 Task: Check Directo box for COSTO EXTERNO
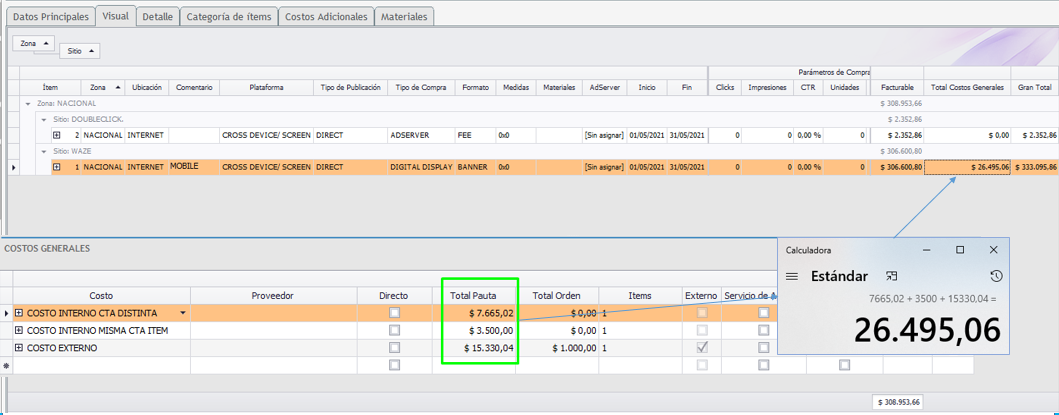coord(394,347)
